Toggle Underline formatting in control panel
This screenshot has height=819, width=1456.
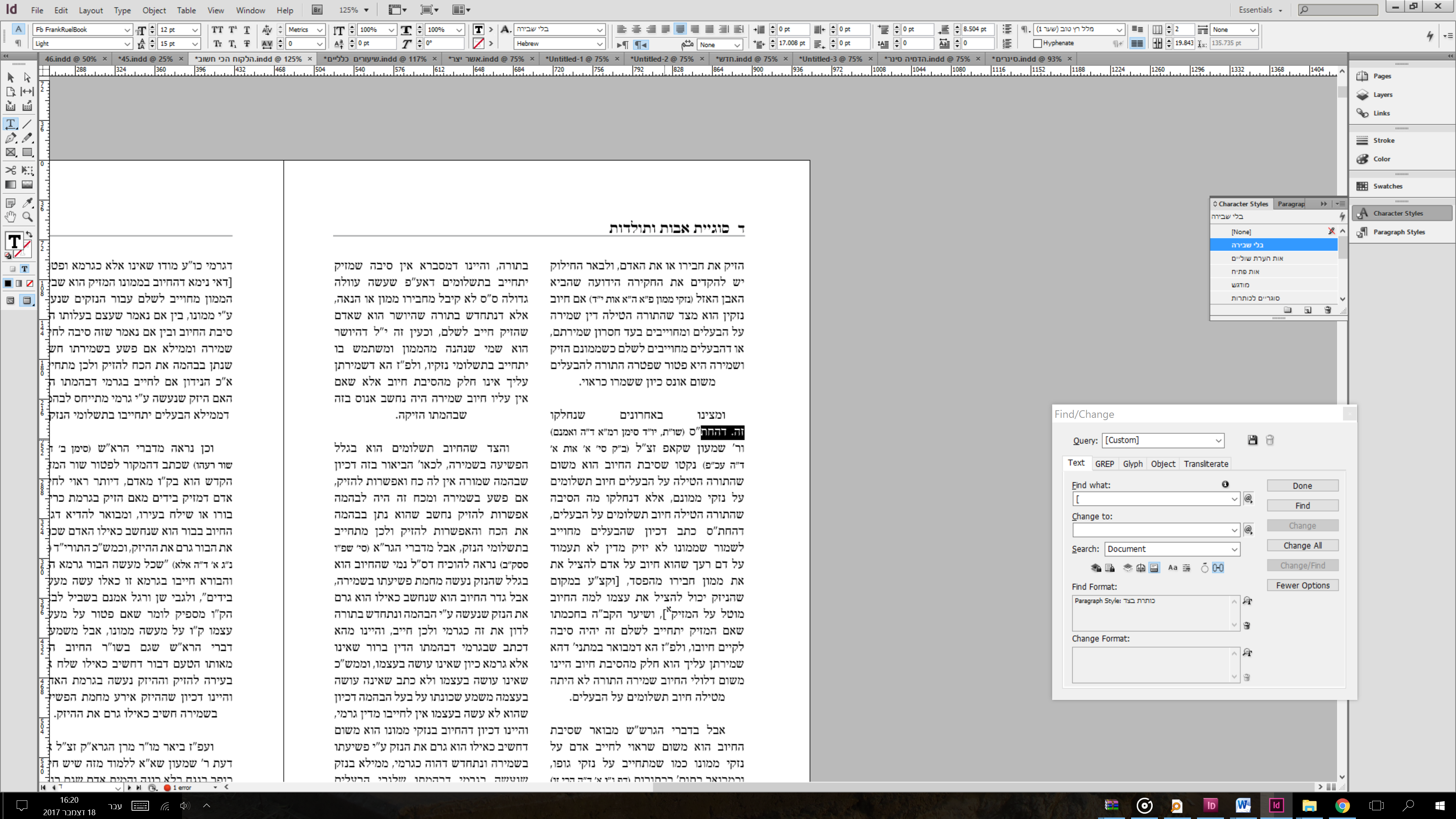247,30
